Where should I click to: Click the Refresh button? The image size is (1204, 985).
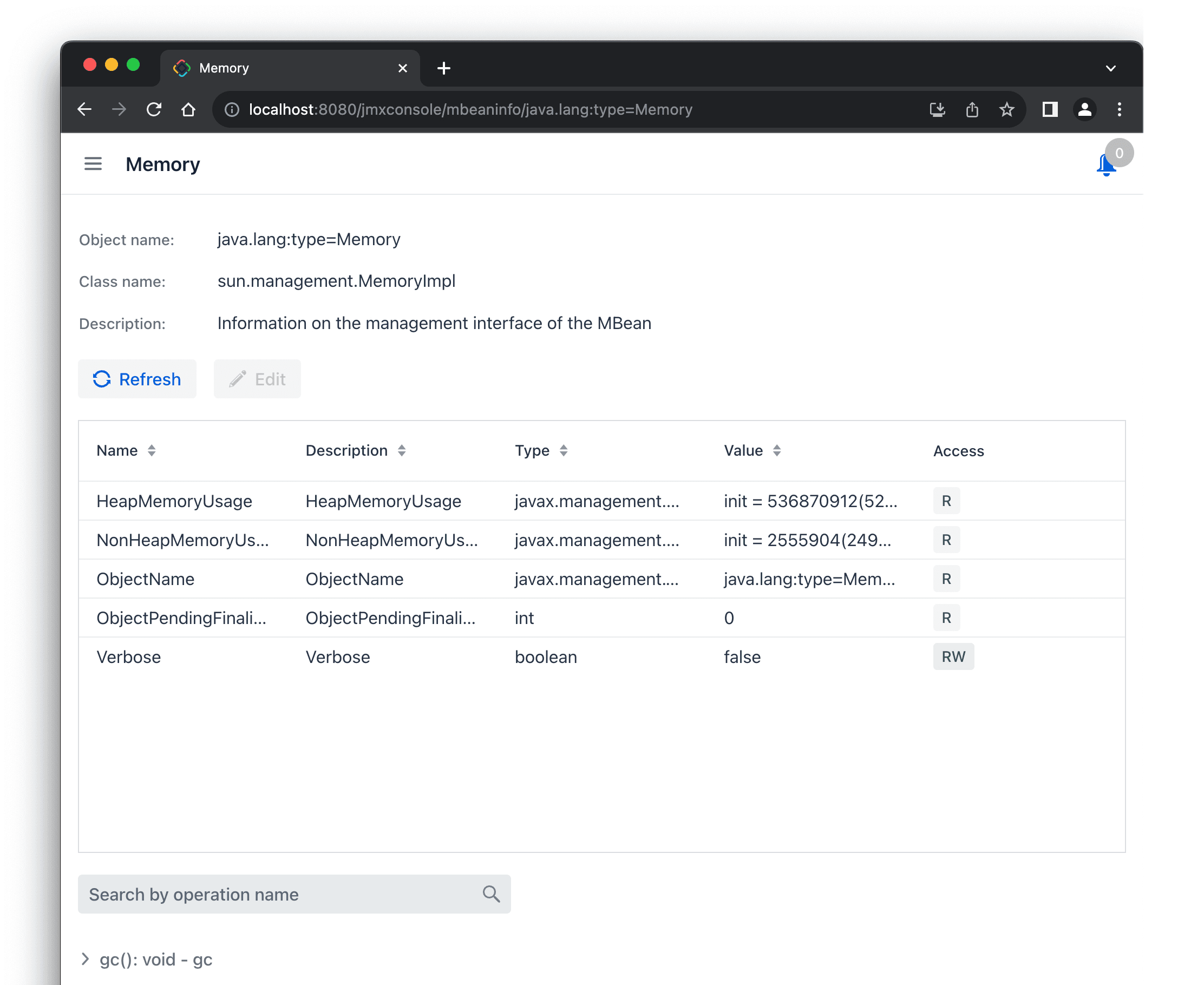[x=138, y=379]
